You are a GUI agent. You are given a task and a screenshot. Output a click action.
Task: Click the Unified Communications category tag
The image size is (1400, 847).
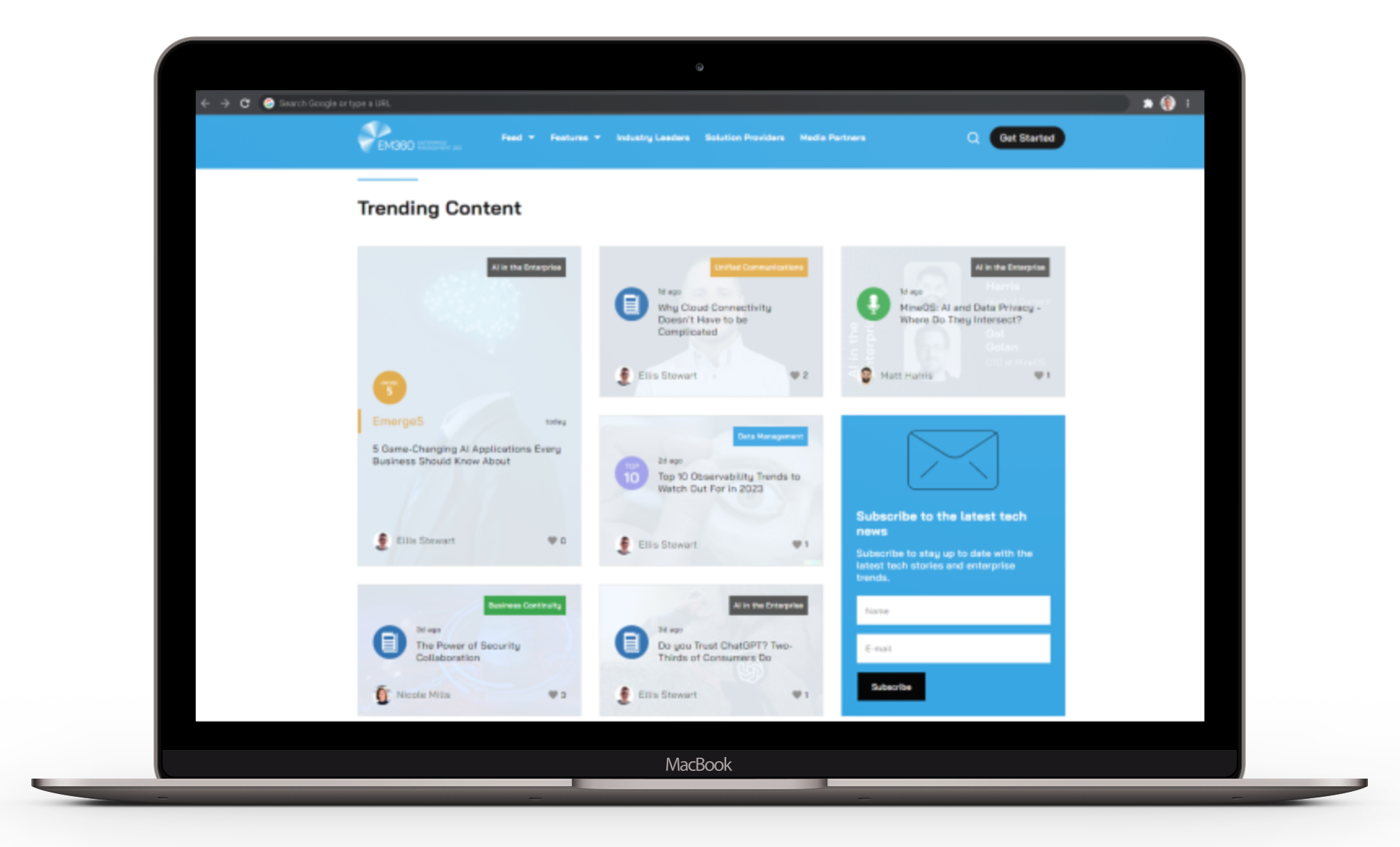758,266
